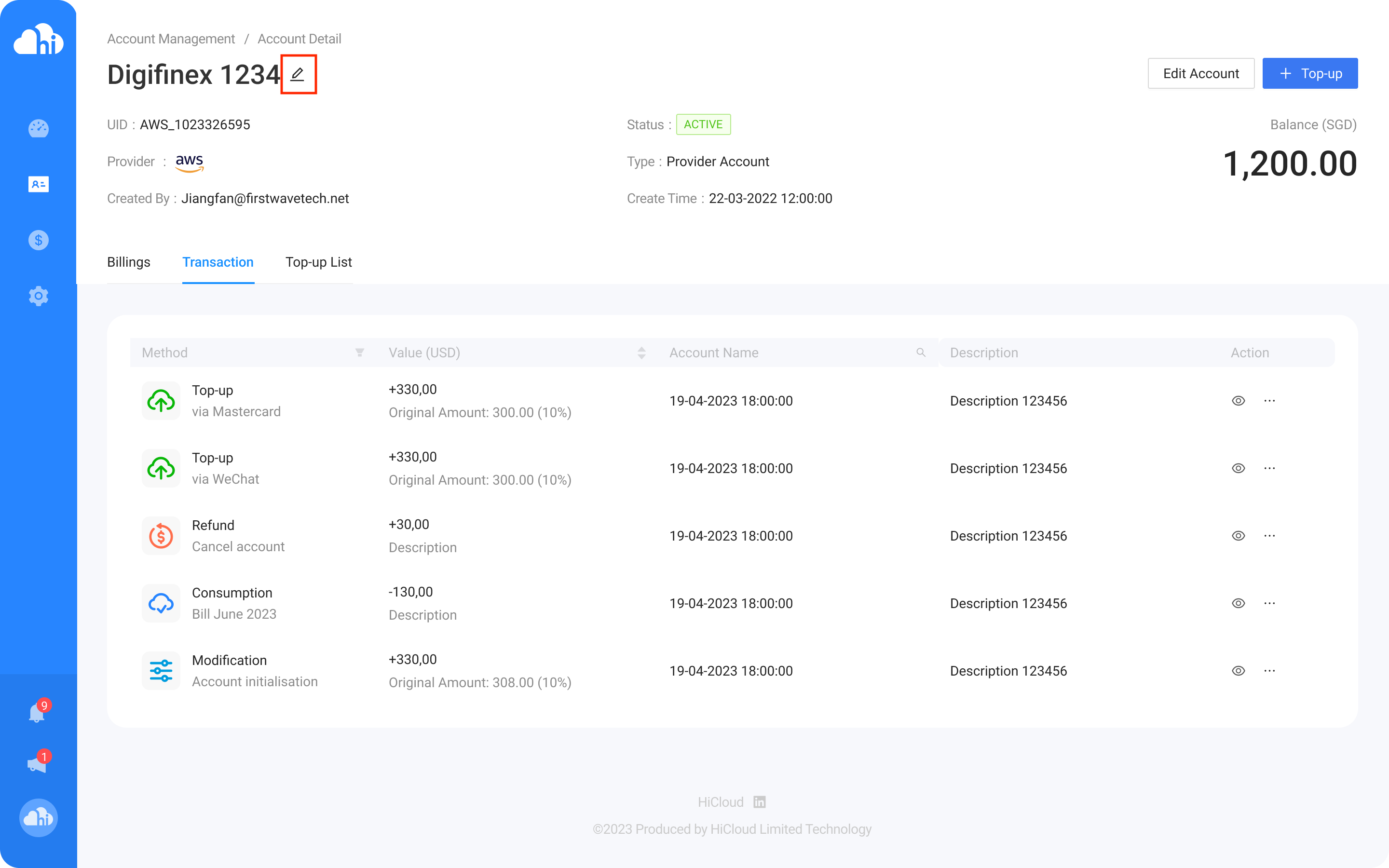The height and width of the screenshot is (868, 1389).
Task: Open more actions for Top-up via WeChat
Action: pyautogui.click(x=1269, y=468)
